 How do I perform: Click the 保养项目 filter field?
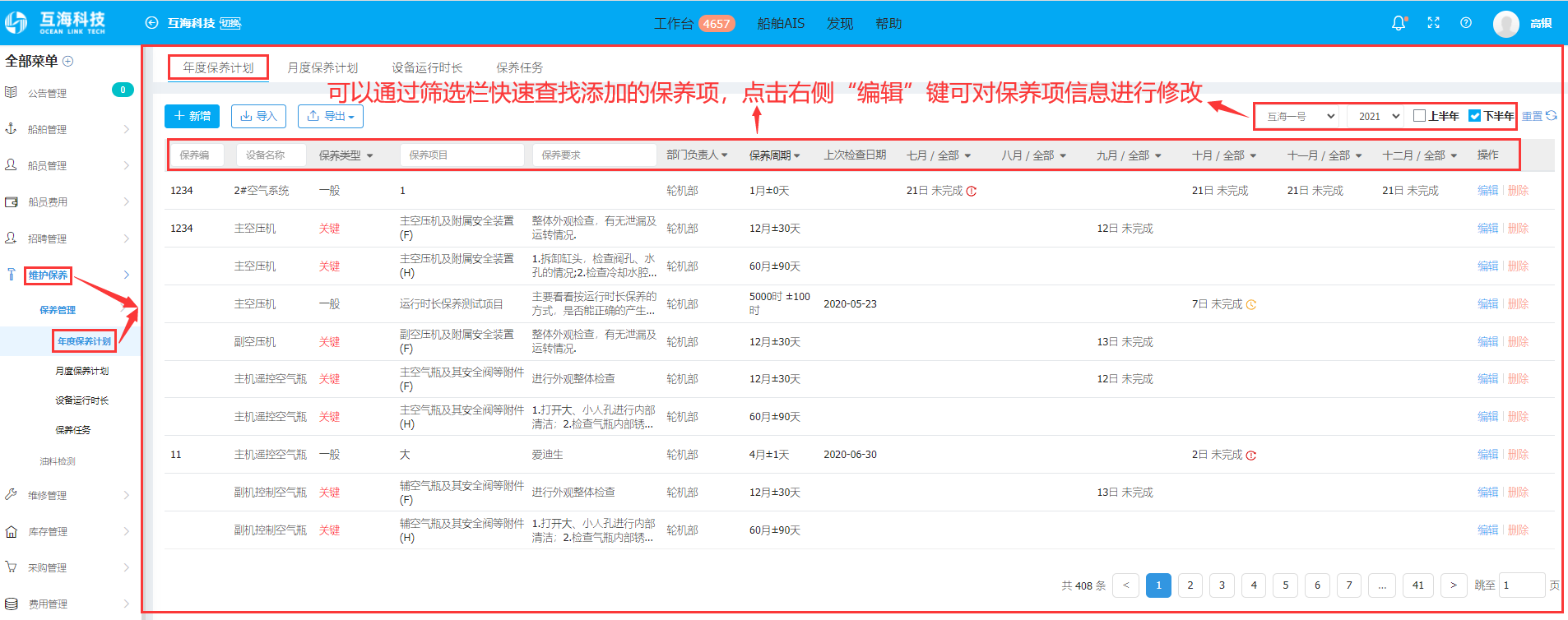(x=462, y=155)
